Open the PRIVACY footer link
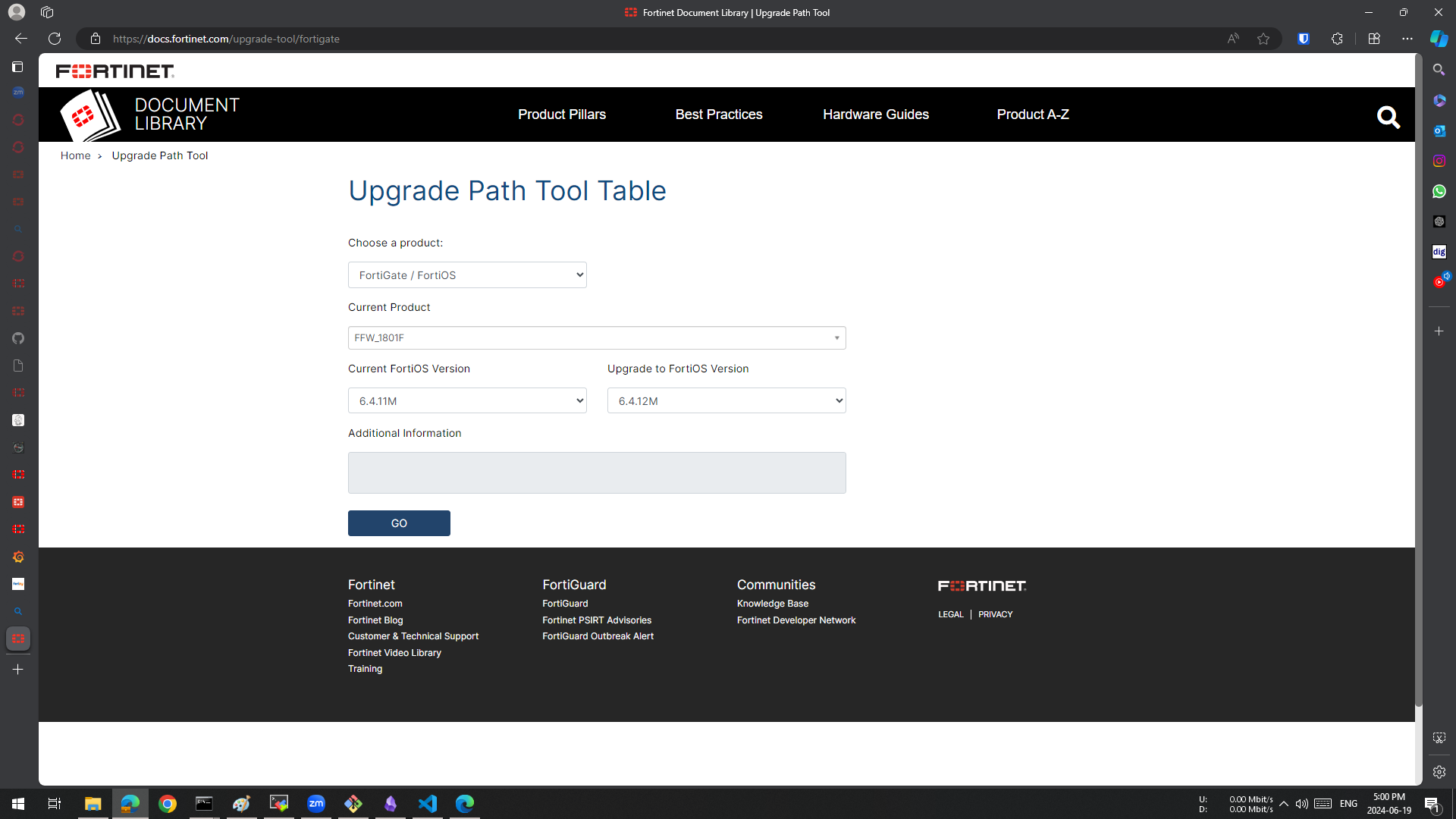1456x819 pixels. 995,614
